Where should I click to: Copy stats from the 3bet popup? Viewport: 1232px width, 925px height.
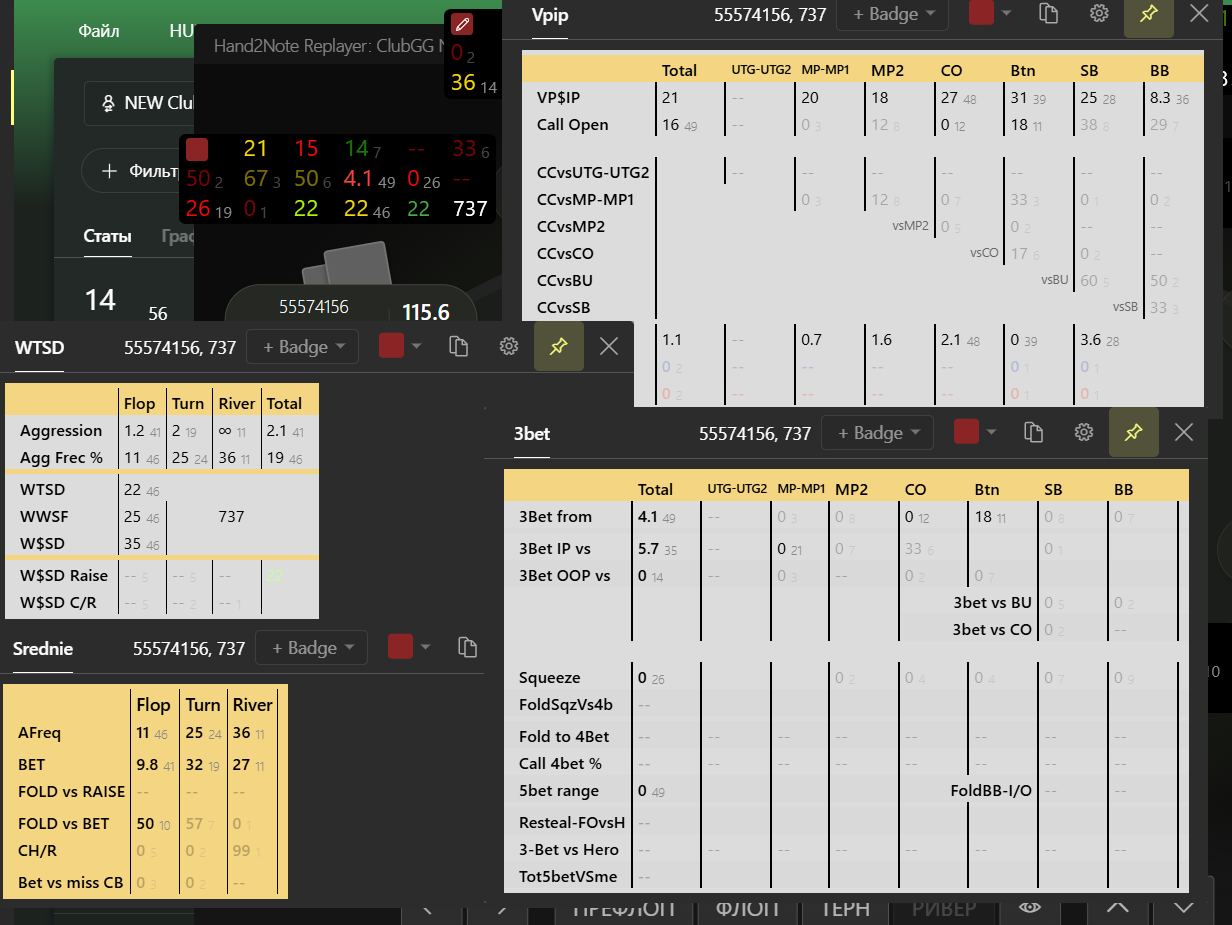pos(1034,433)
